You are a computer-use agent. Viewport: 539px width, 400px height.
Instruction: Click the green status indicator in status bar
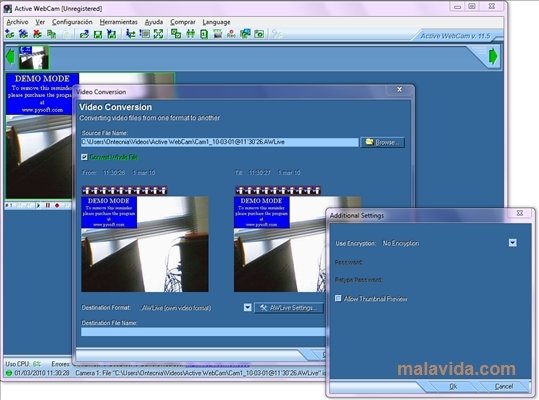(9, 373)
